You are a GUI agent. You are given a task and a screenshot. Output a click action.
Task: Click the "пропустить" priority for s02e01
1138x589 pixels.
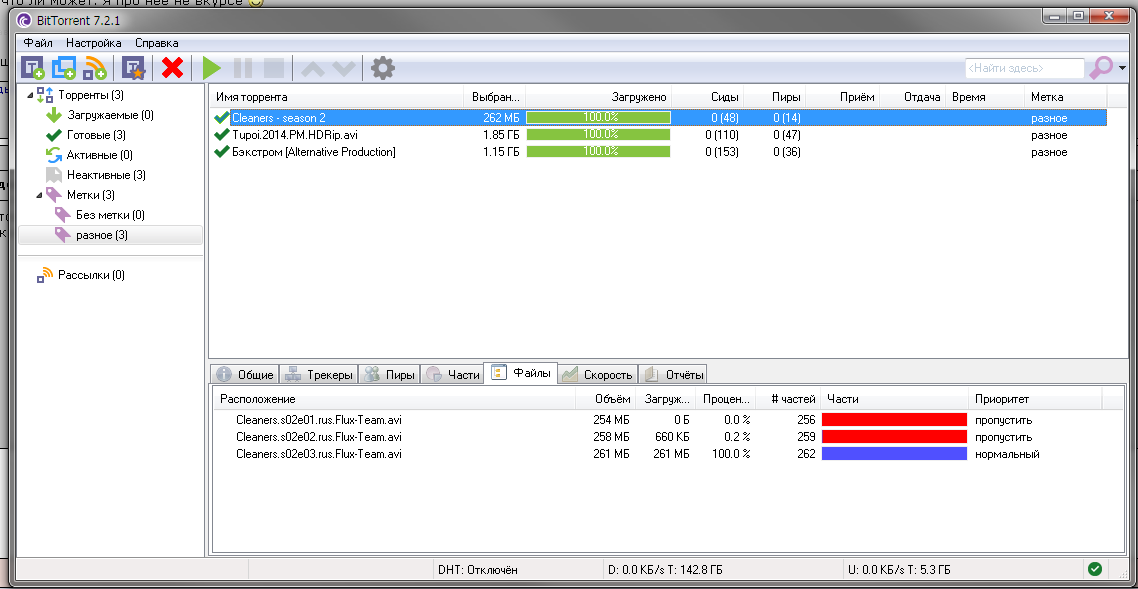click(x=1003, y=420)
